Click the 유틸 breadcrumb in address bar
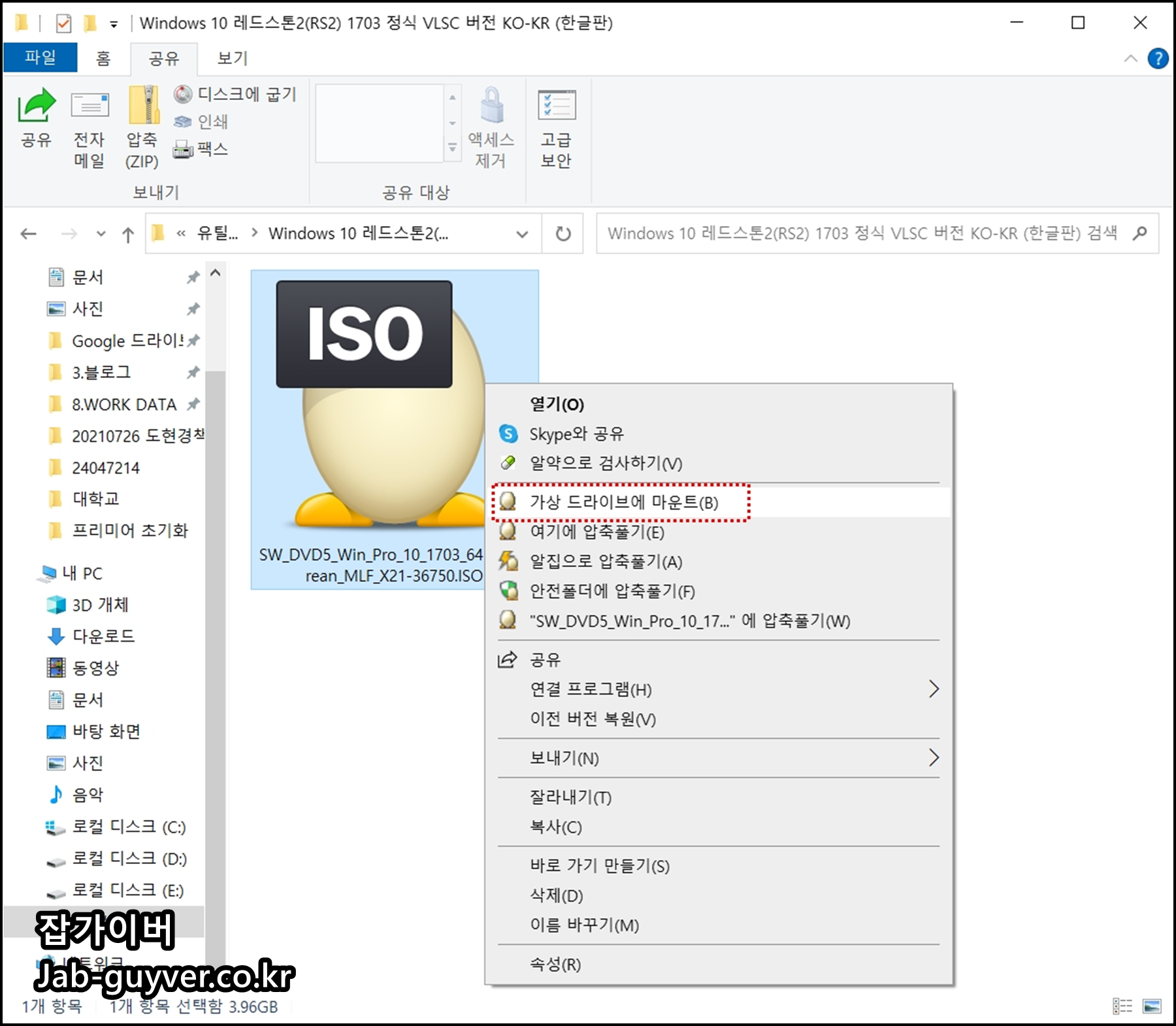 pos(218,233)
